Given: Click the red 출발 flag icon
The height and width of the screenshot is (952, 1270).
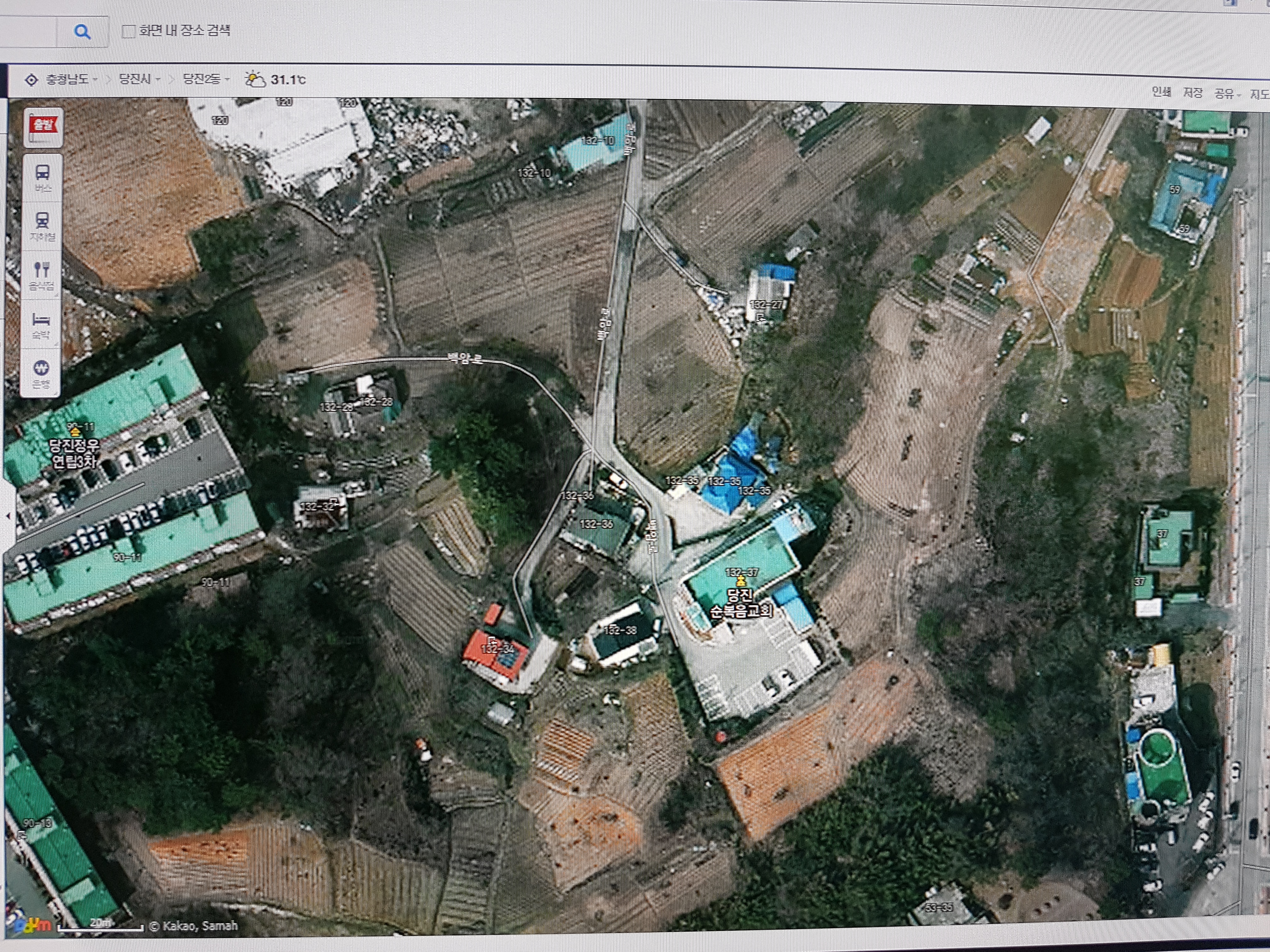Looking at the screenshot, I should tap(44, 126).
